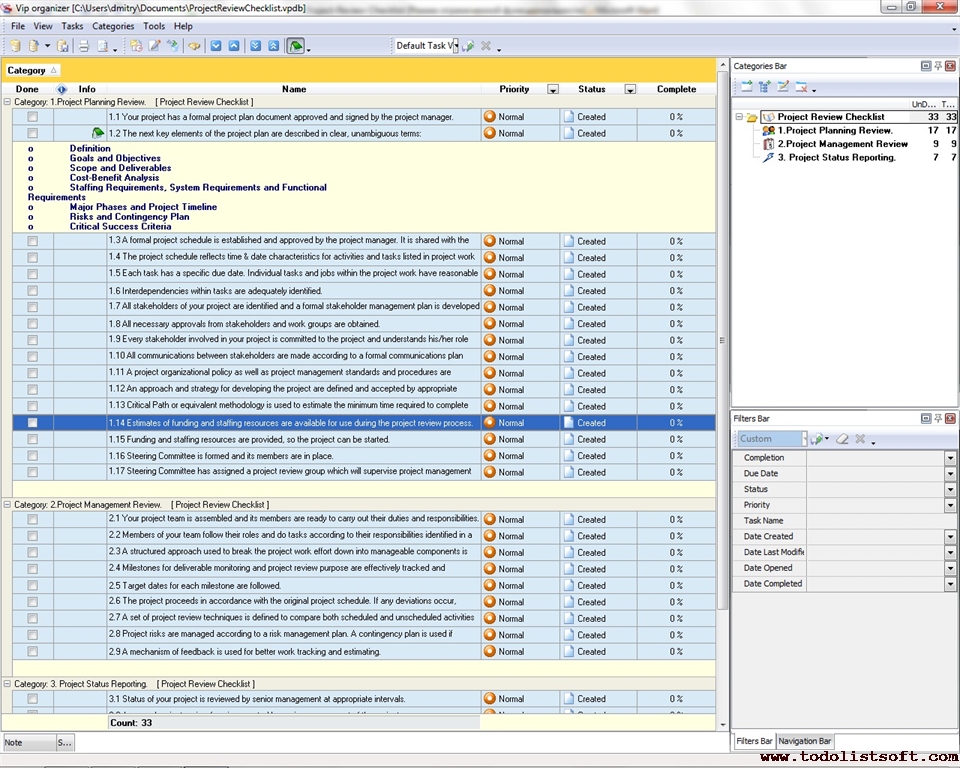Collapse the Project Planning Review category group
Screen dimensions: 960x768
(x=8, y=102)
